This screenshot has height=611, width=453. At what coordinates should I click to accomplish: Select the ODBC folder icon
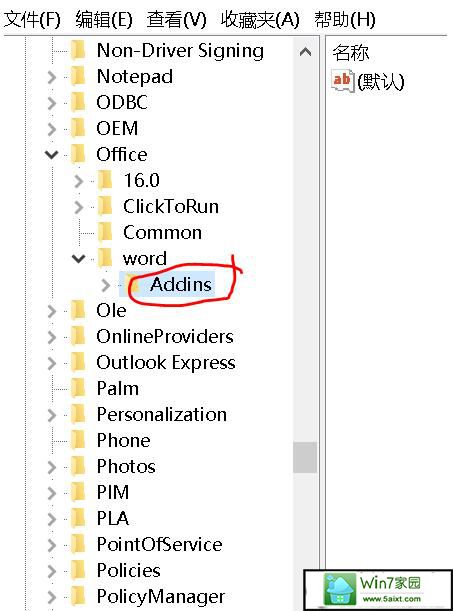pos(78,102)
